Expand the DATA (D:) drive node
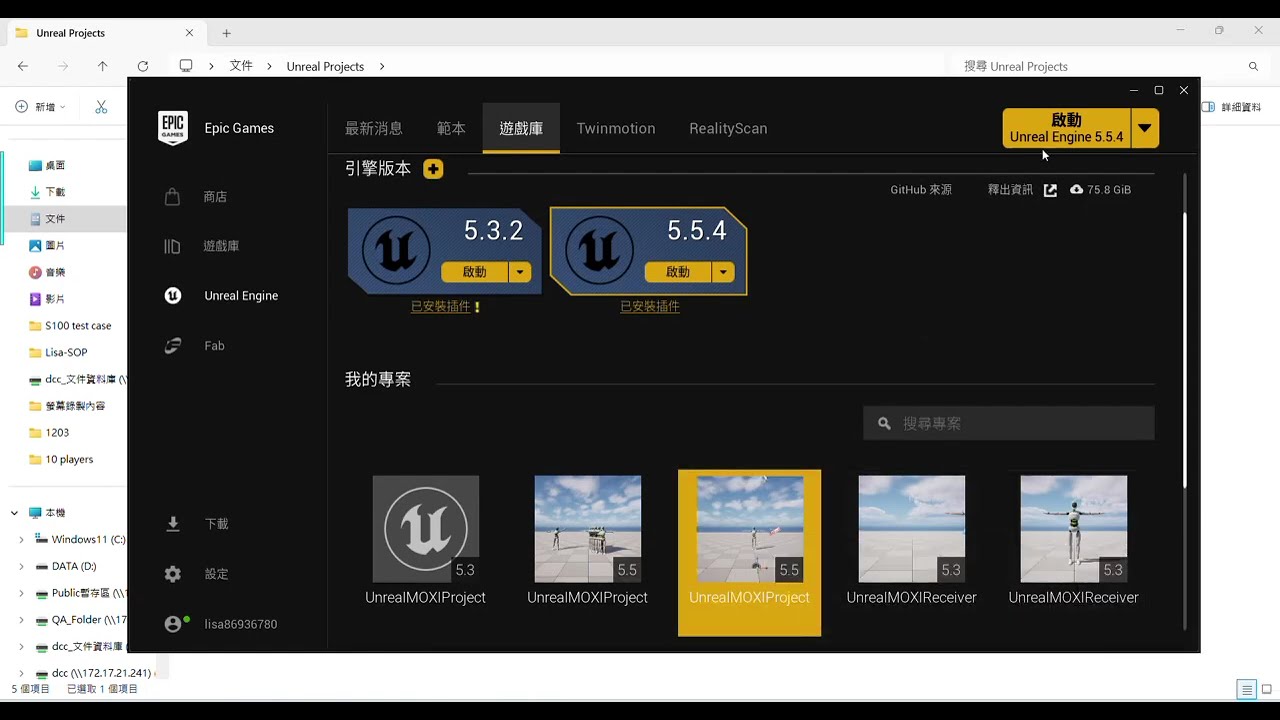This screenshot has height=720, width=1280. pos(22,566)
